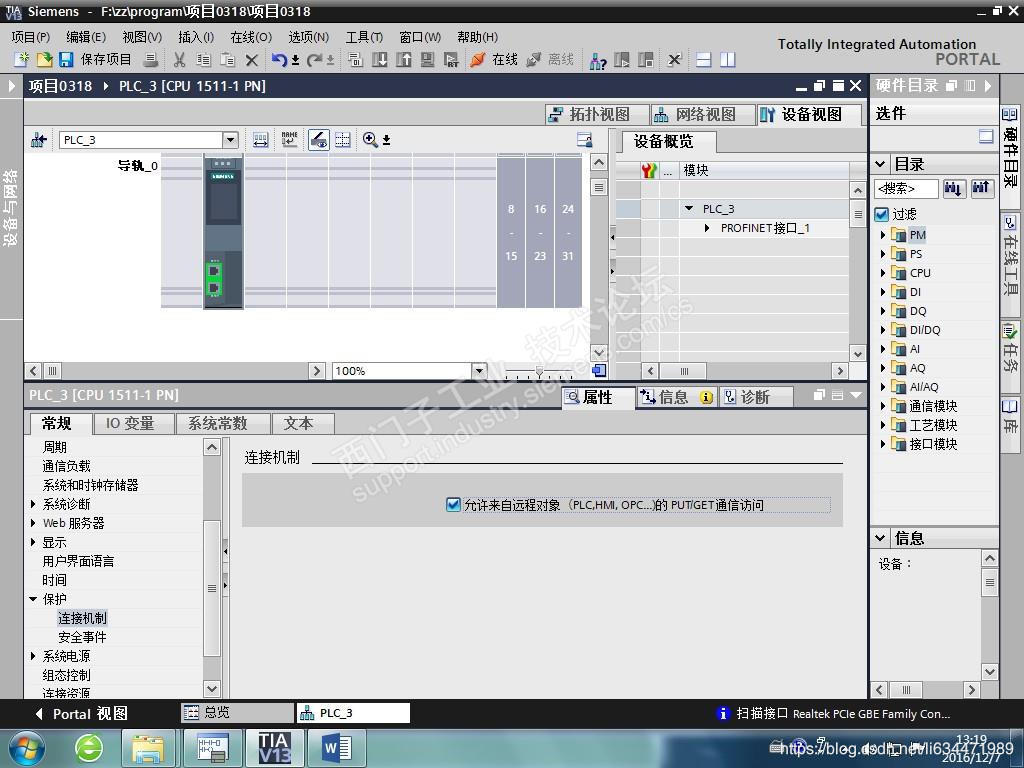Viewport: 1024px width, 768px height.
Task: Click the catalog 搜索 search field
Action: click(906, 189)
